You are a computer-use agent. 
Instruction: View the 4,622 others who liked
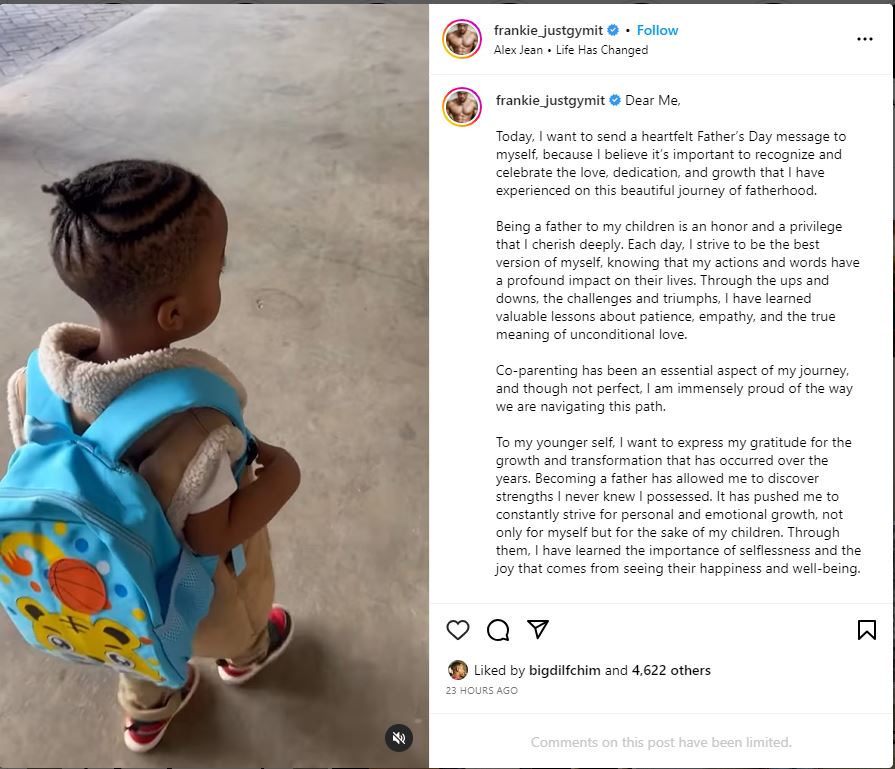click(671, 670)
